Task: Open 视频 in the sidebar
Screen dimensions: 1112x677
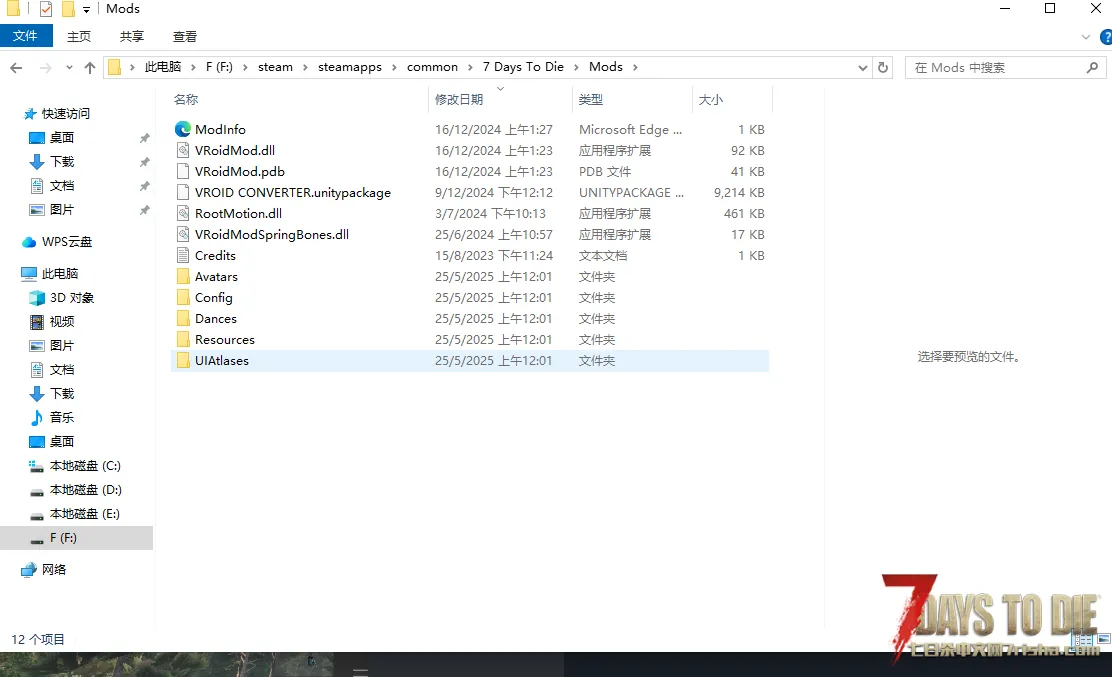Action: [x=52, y=321]
